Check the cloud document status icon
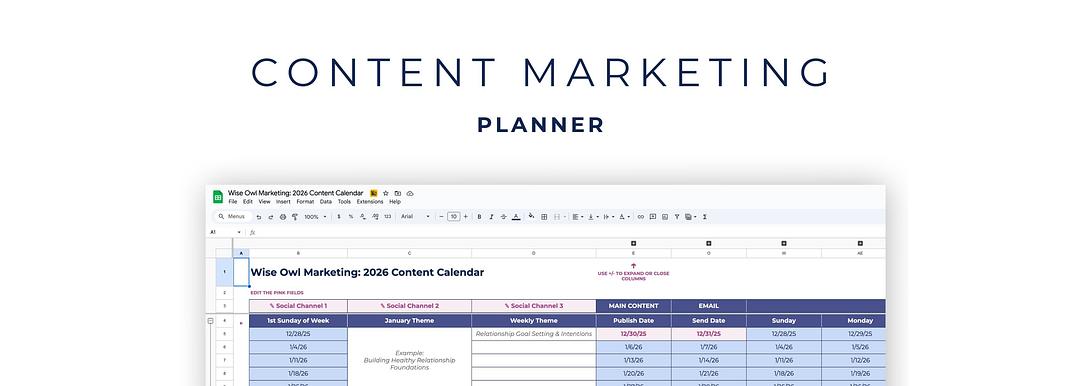The height and width of the screenshot is (386, 1080). (410, 194)
